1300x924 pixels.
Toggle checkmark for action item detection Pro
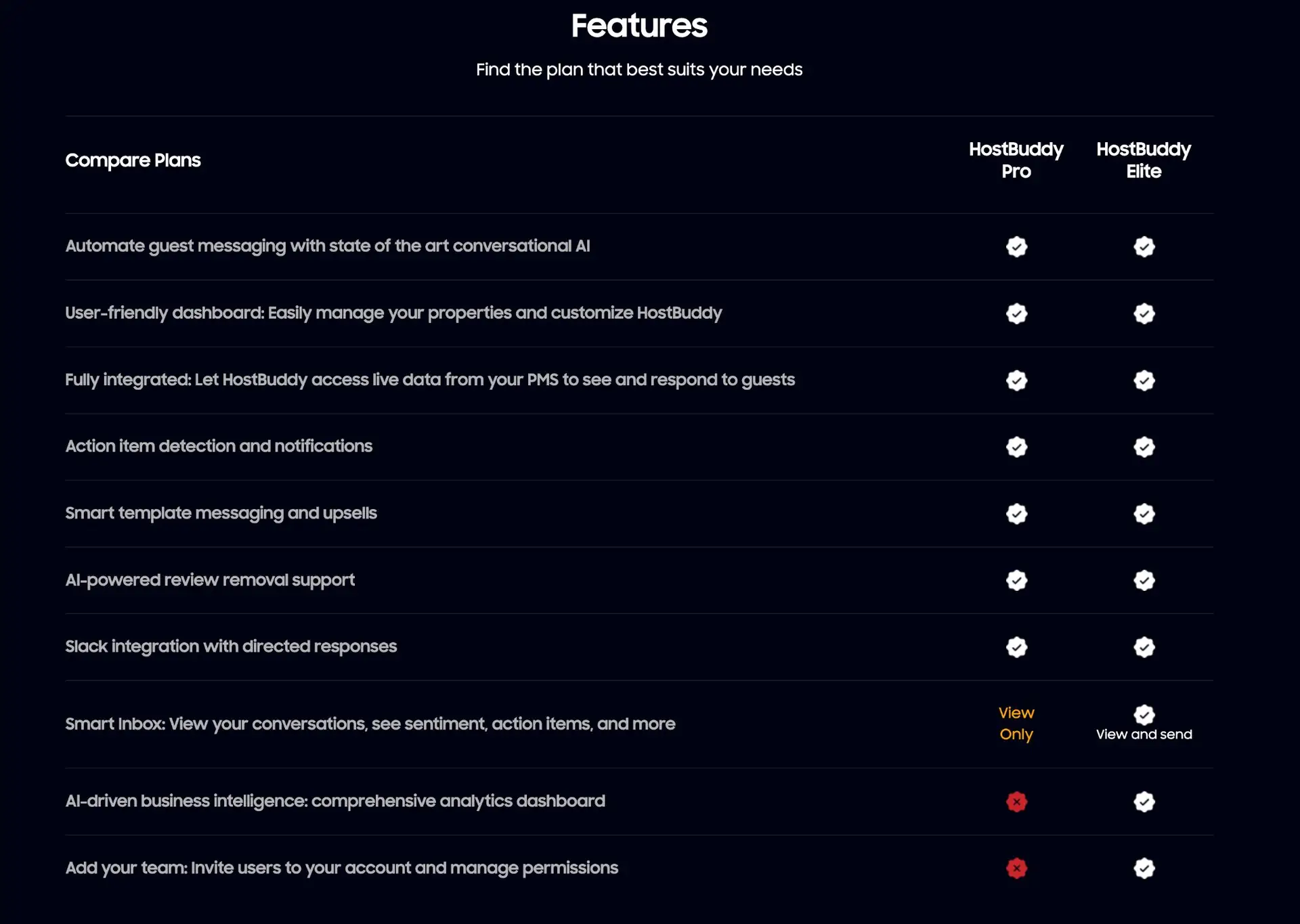point(1016,446)
